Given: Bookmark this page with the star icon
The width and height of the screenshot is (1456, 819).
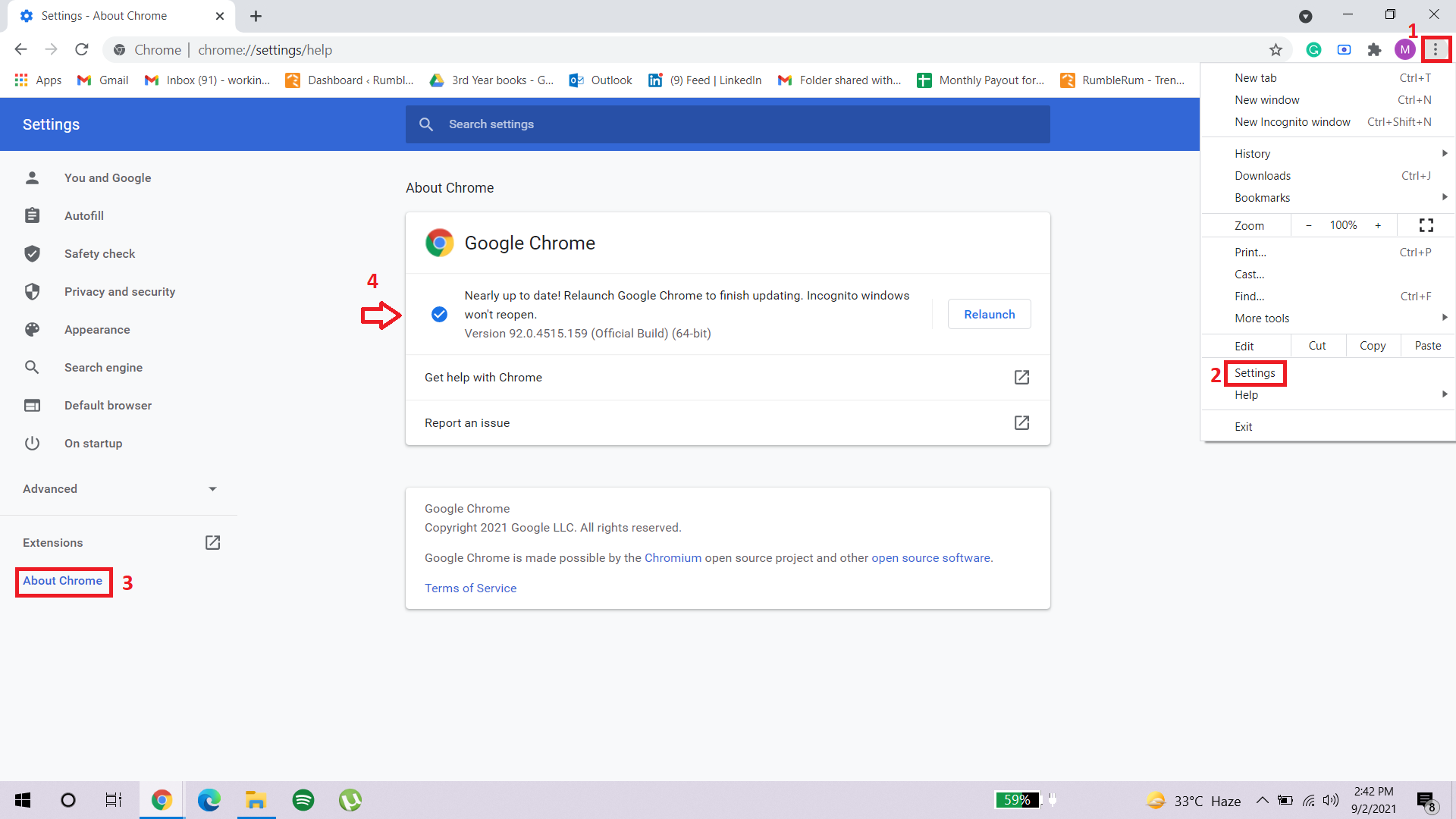Looking at the screenshot, I should pyautogui.click(x=1276, y=50).
